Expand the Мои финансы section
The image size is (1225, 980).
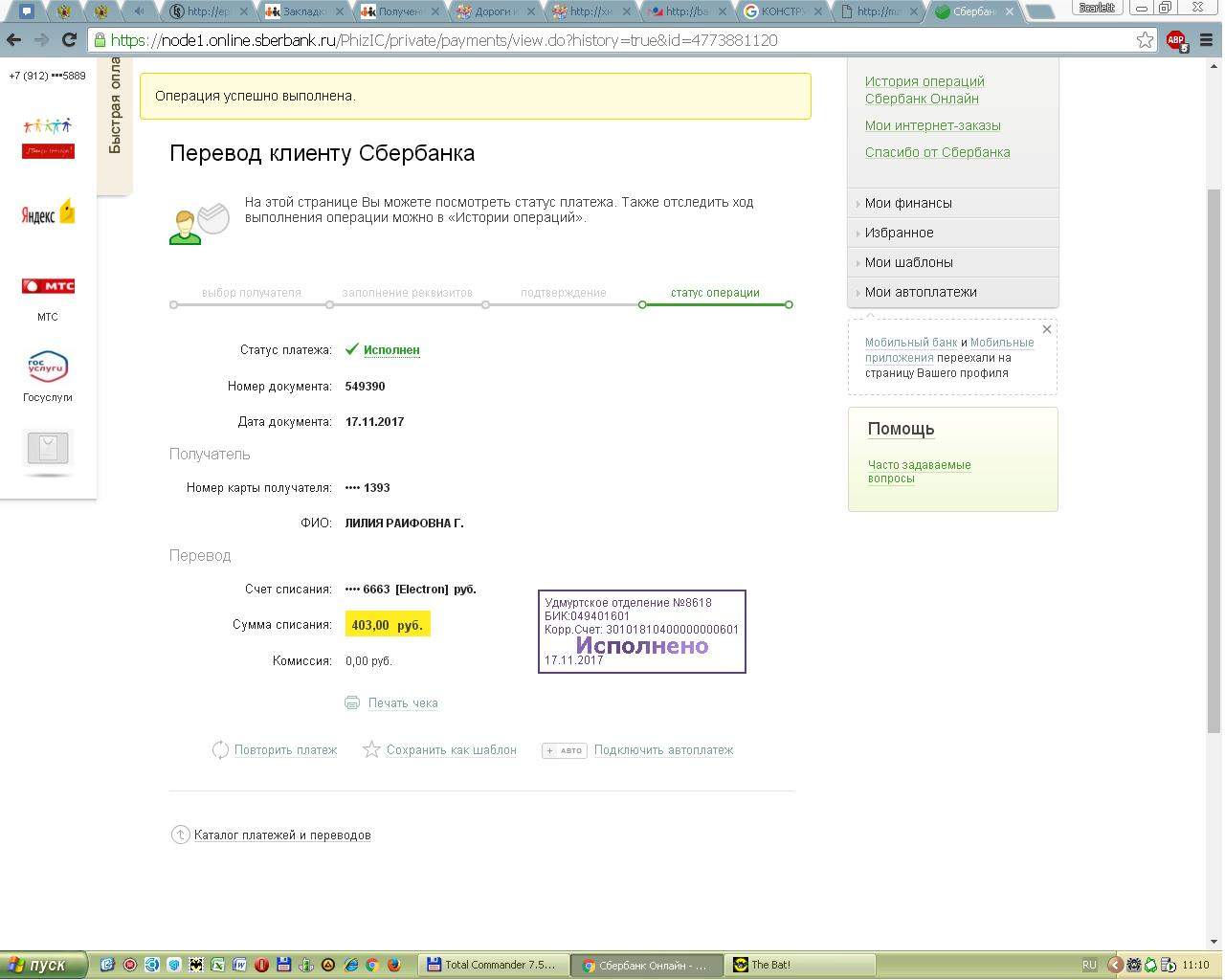[953, 203]
